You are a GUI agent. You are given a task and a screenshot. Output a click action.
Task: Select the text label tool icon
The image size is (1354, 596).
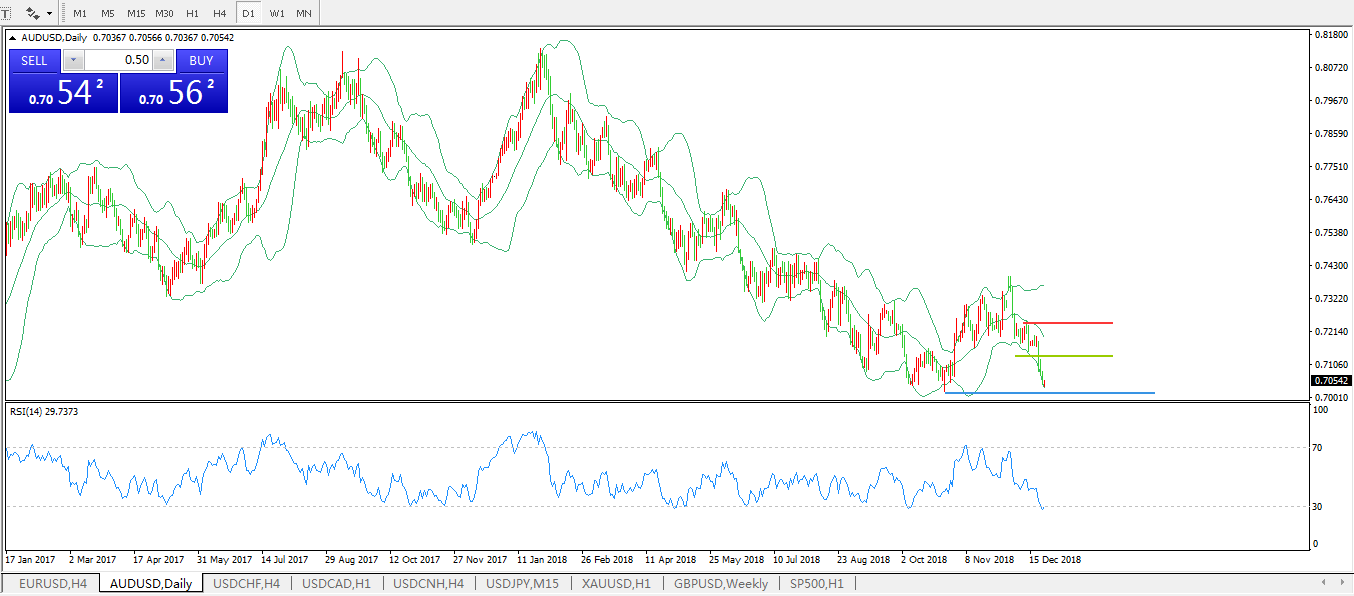5,13
